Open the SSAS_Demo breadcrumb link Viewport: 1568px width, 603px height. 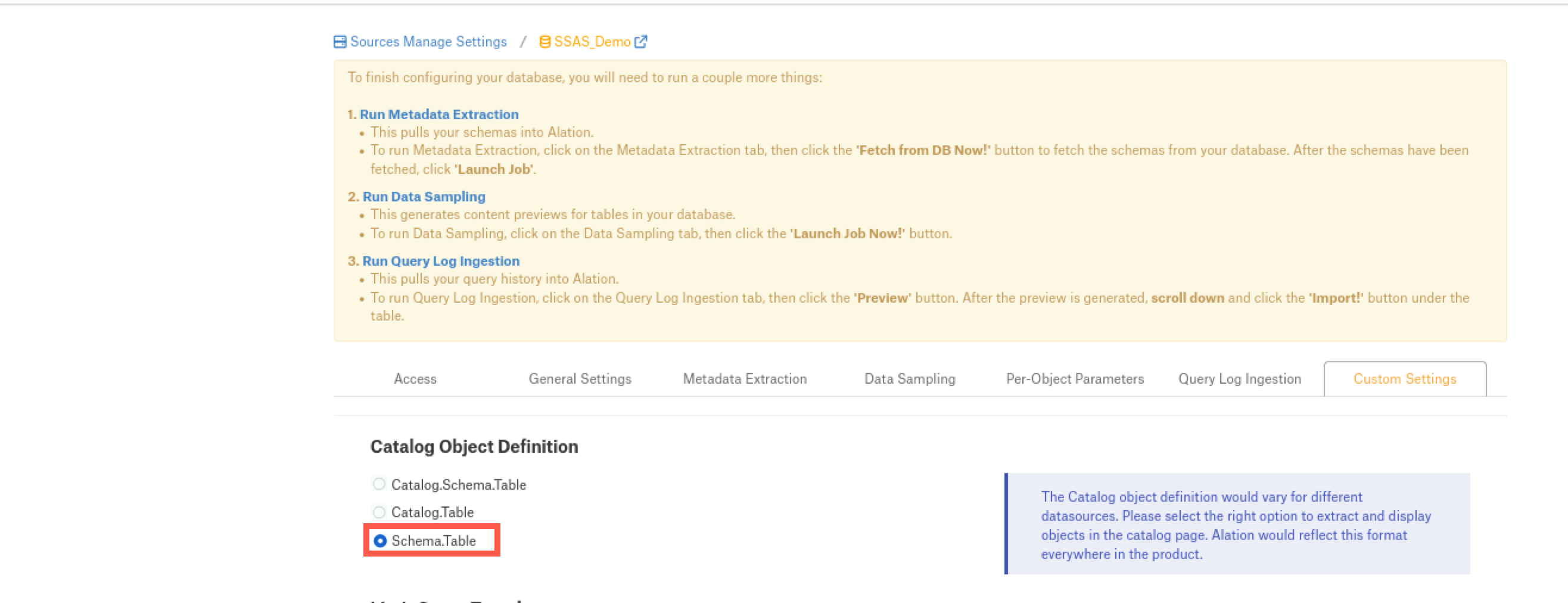(592, 42)
